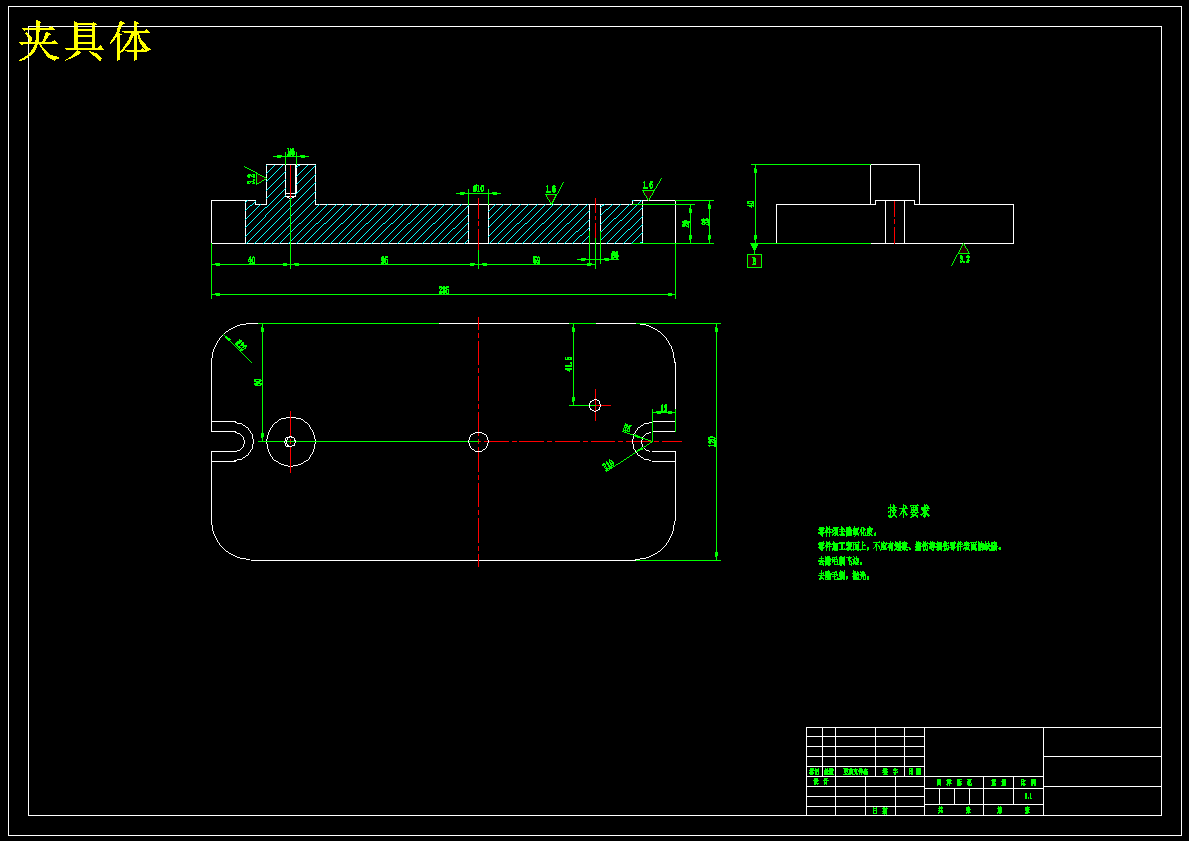Click the large left circle in plan view
This screenshot has height=841, width=1189.
click(290, 441)
